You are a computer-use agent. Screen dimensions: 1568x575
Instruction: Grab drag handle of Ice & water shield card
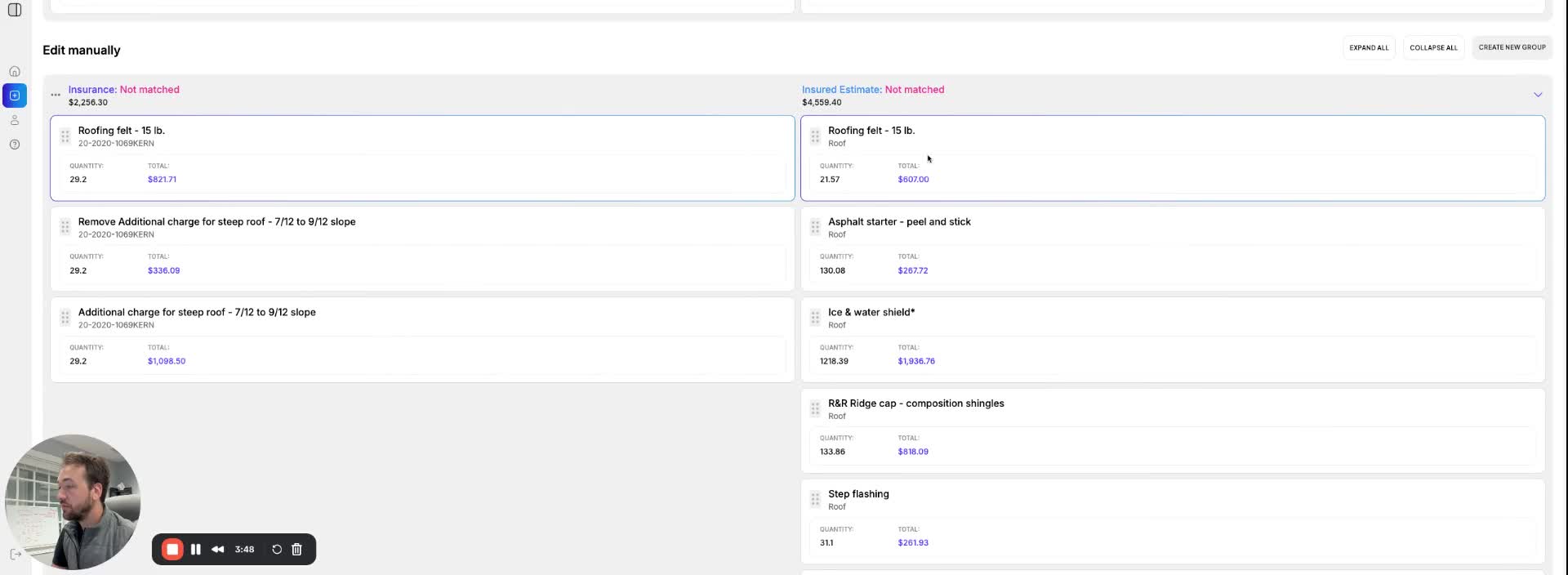pos(815,318)
